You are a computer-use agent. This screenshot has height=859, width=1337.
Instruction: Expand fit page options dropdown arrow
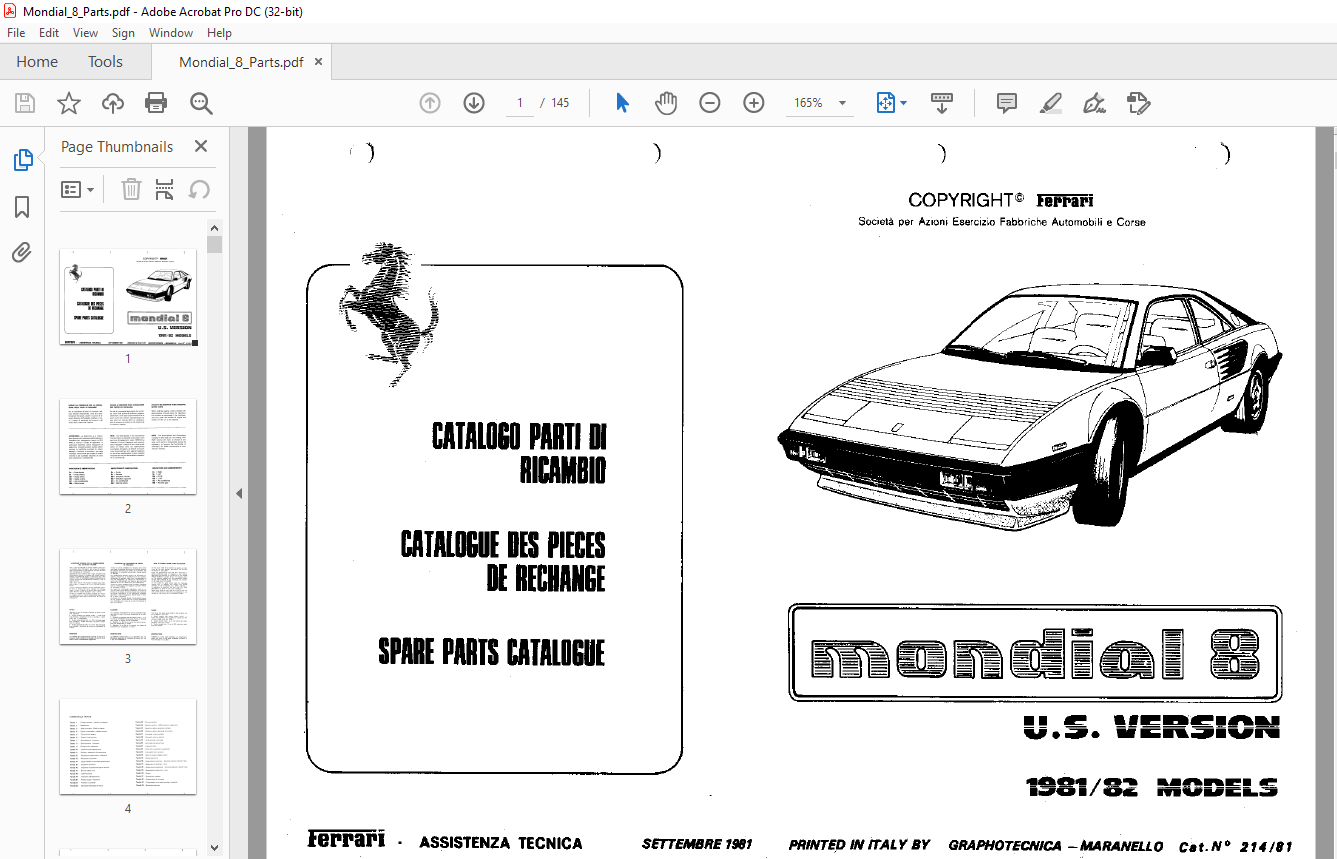pos(904,103)
